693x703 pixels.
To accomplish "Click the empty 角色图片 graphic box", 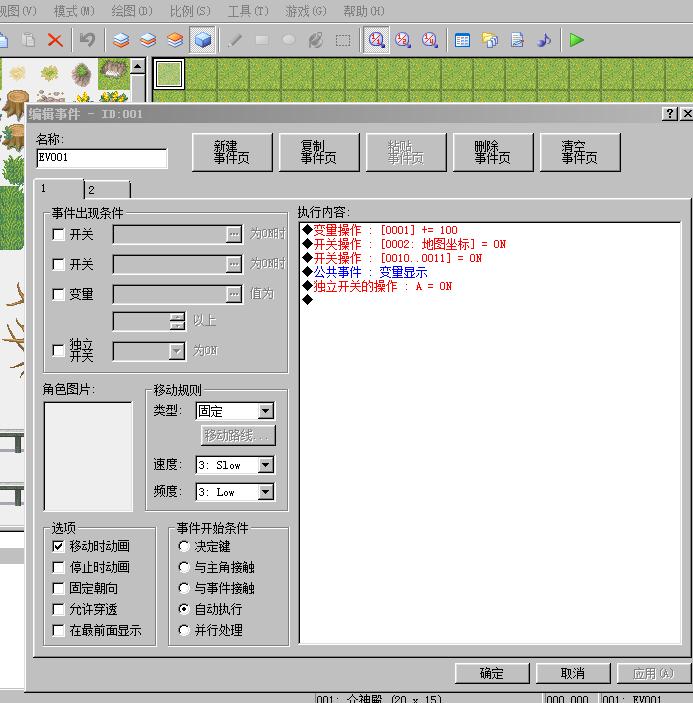I will tap(88, 456).
